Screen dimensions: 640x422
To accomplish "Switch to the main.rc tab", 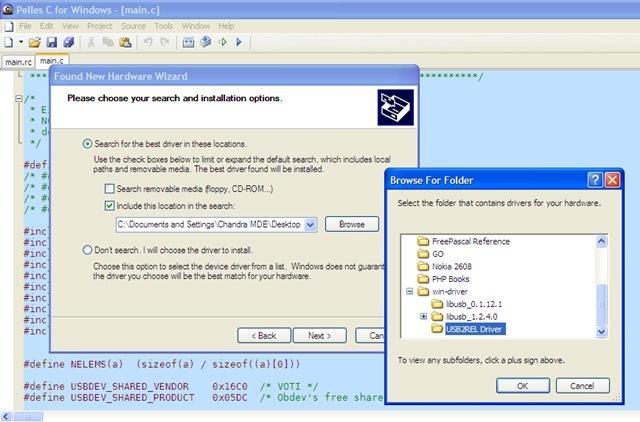I will tap(18, 62).
